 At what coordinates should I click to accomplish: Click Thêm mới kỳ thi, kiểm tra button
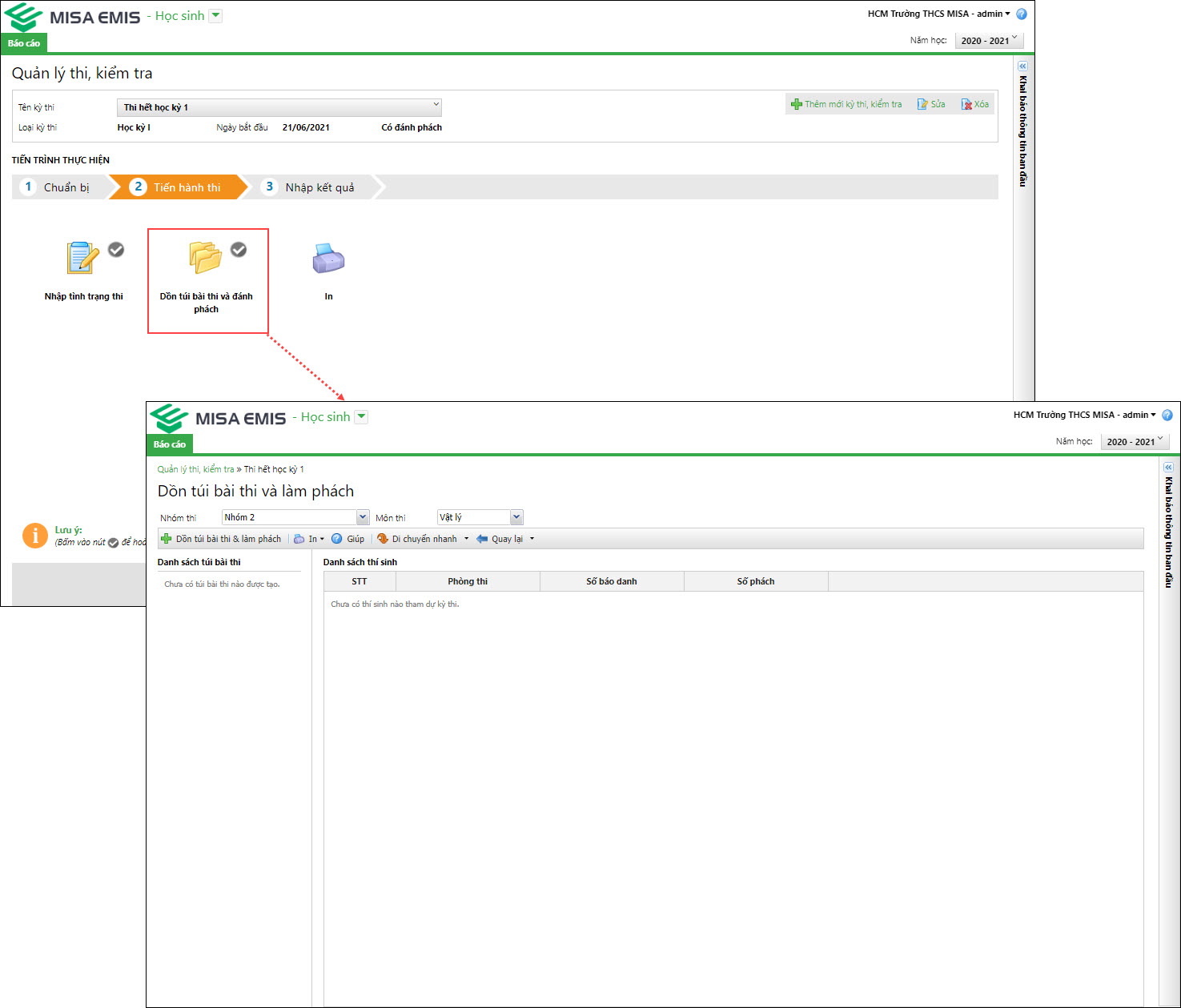[846, 104]
